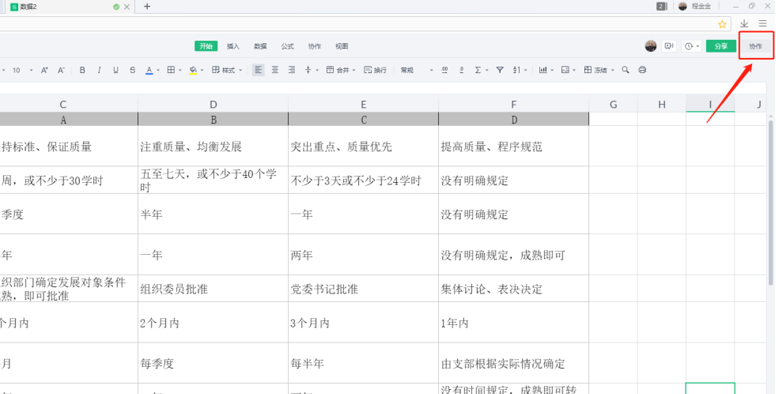
Task: Expand the borders dropdown arrow
Action: 180,70
